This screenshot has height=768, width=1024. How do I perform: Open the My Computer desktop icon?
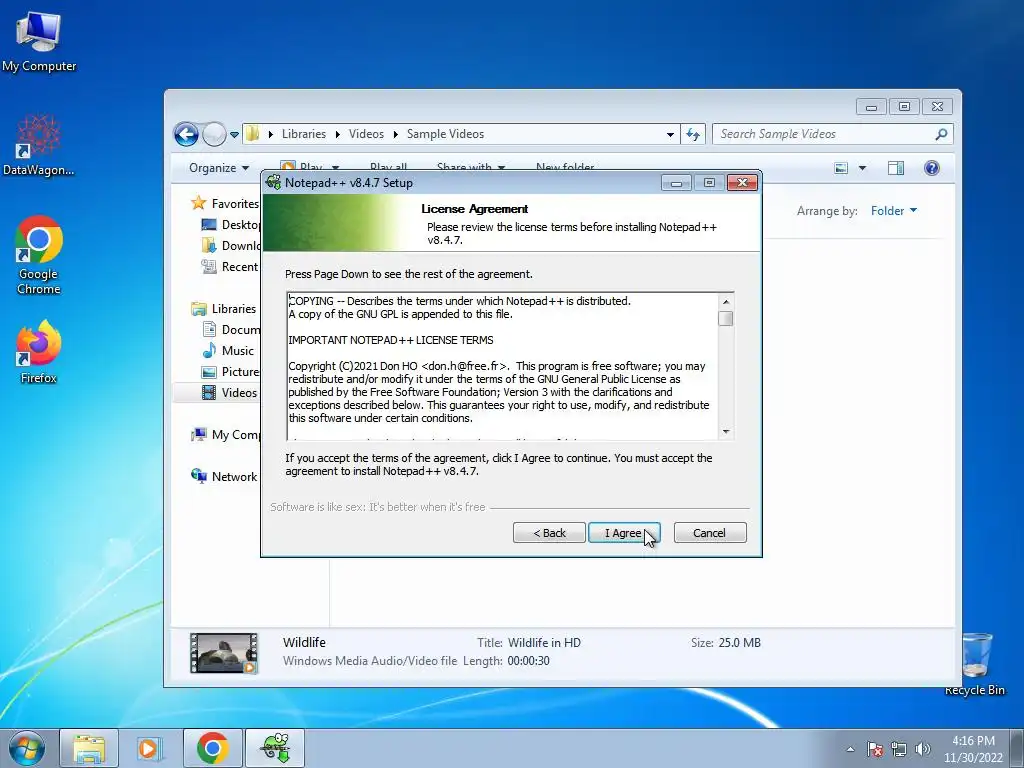[39, 40]
